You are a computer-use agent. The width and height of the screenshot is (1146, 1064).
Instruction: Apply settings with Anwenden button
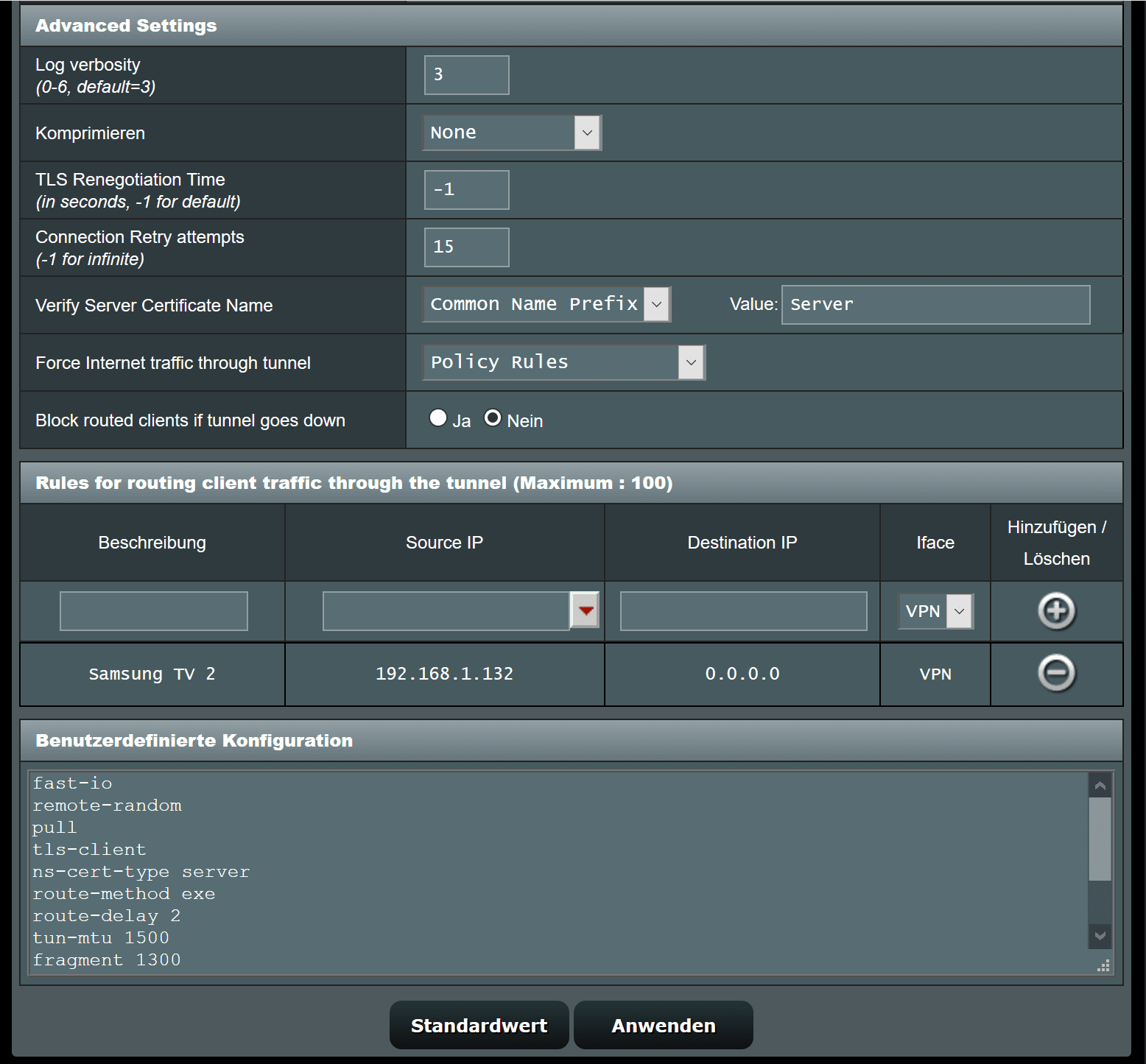click(664, 1025)
